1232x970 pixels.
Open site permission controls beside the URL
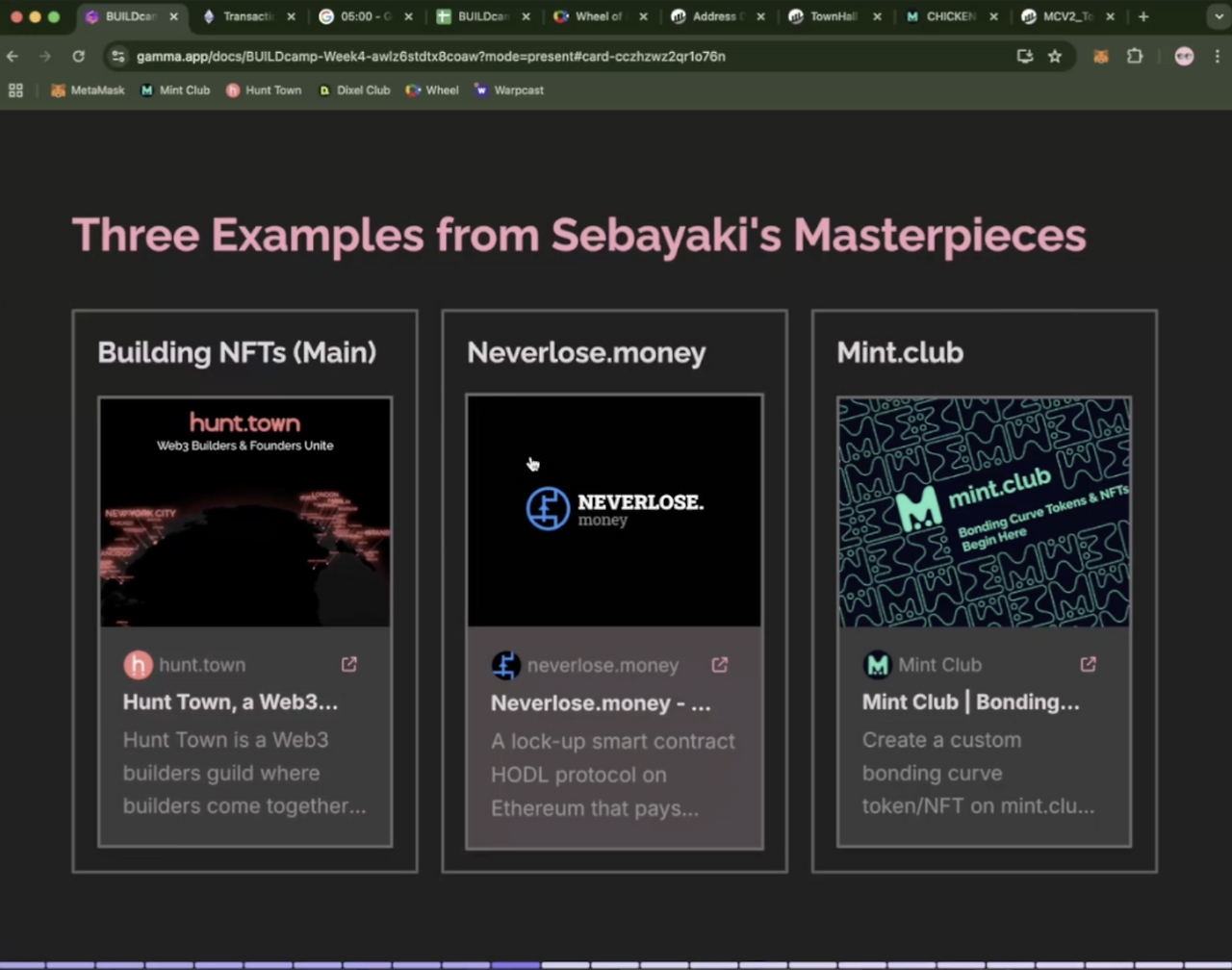117,56
